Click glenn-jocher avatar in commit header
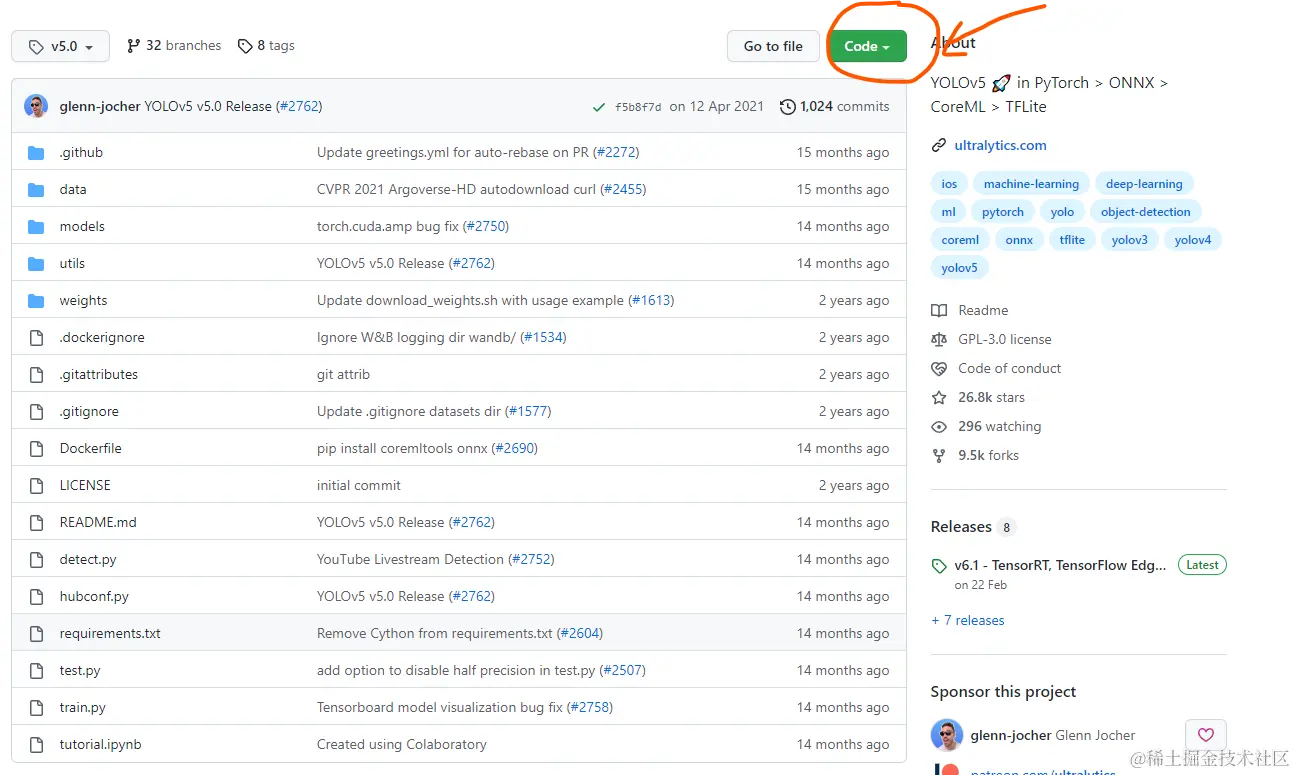Screen dimensions: 1296x775 tap(36, 106)
